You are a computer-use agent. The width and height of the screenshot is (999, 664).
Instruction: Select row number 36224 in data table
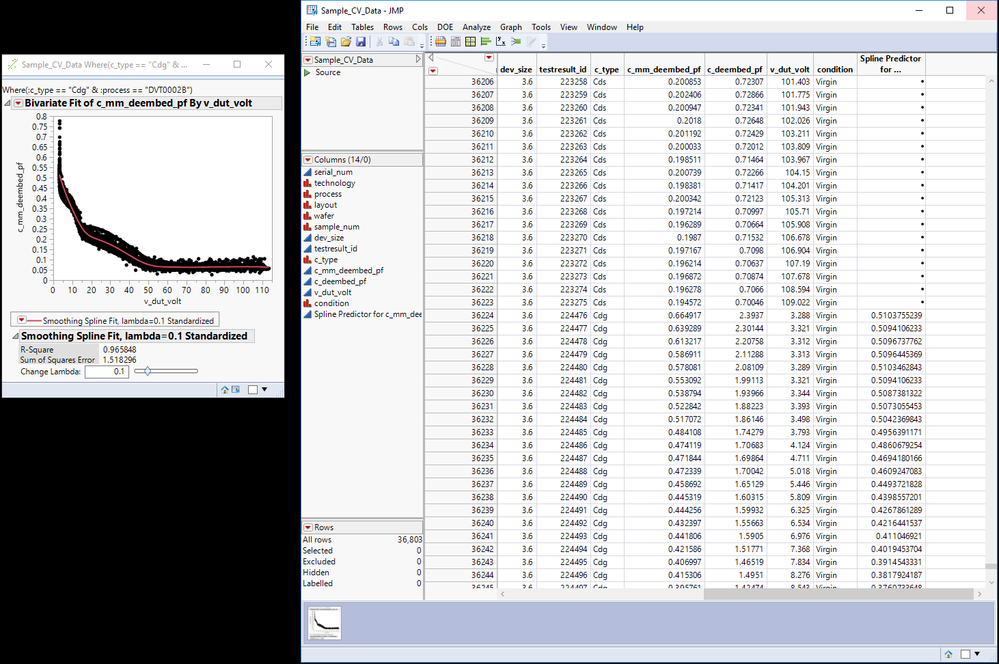(482, 315)
